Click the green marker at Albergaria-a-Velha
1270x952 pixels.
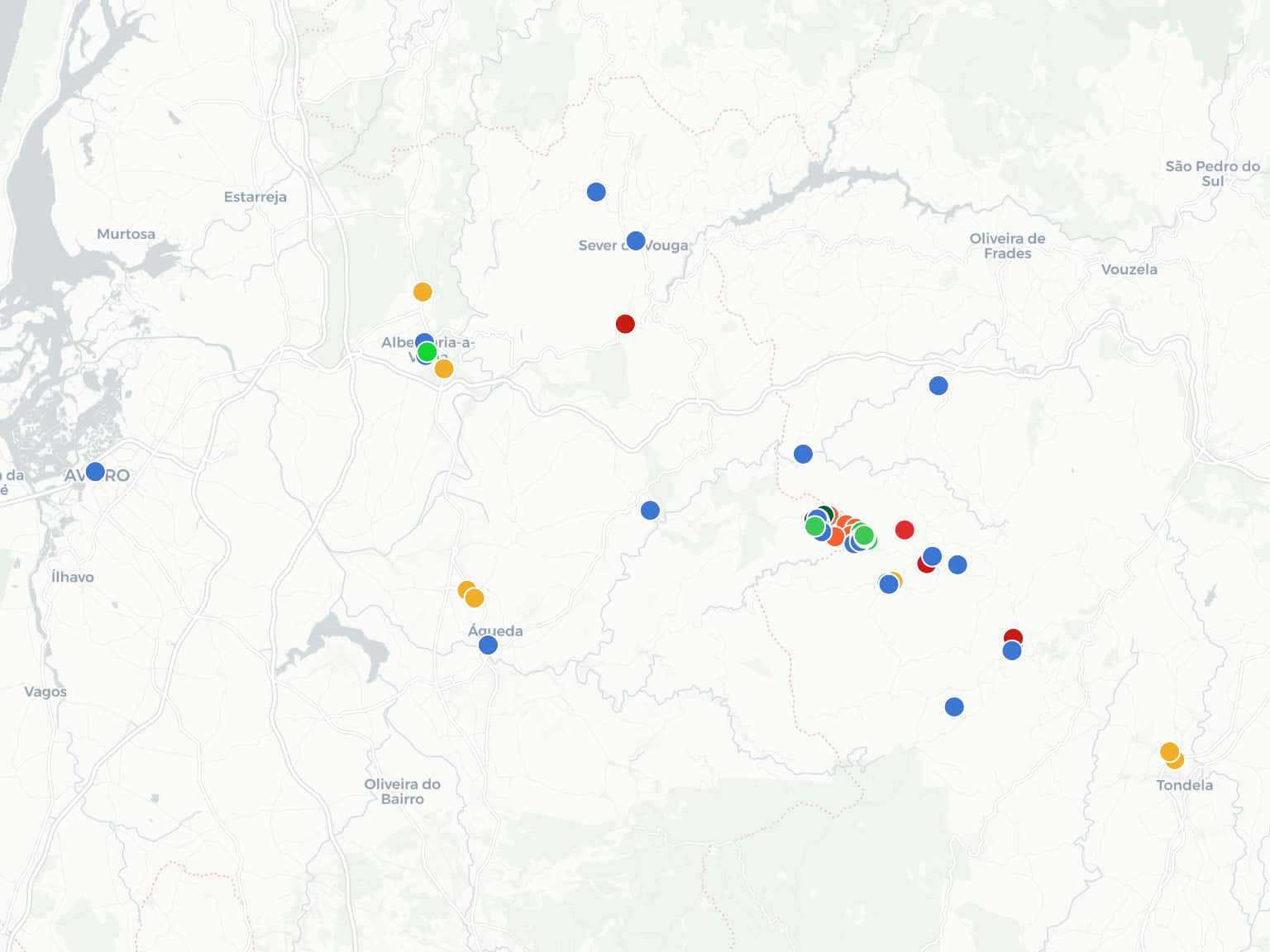click(427, 352)
